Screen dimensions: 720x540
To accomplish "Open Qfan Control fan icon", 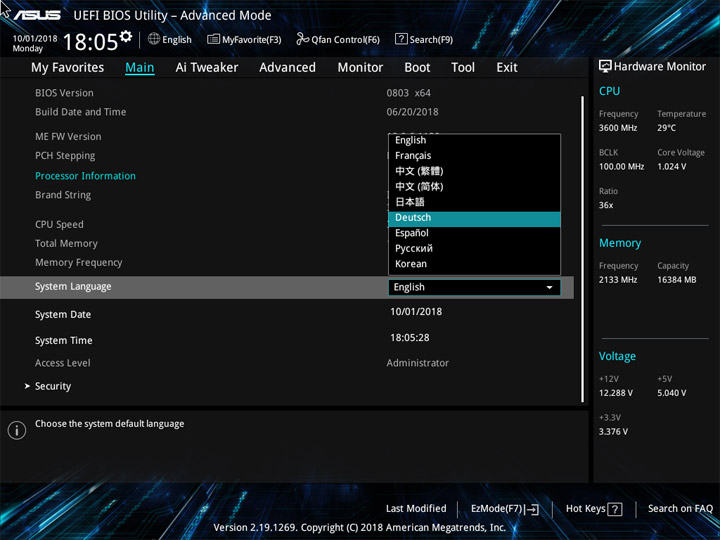I will tap(302, 39).
